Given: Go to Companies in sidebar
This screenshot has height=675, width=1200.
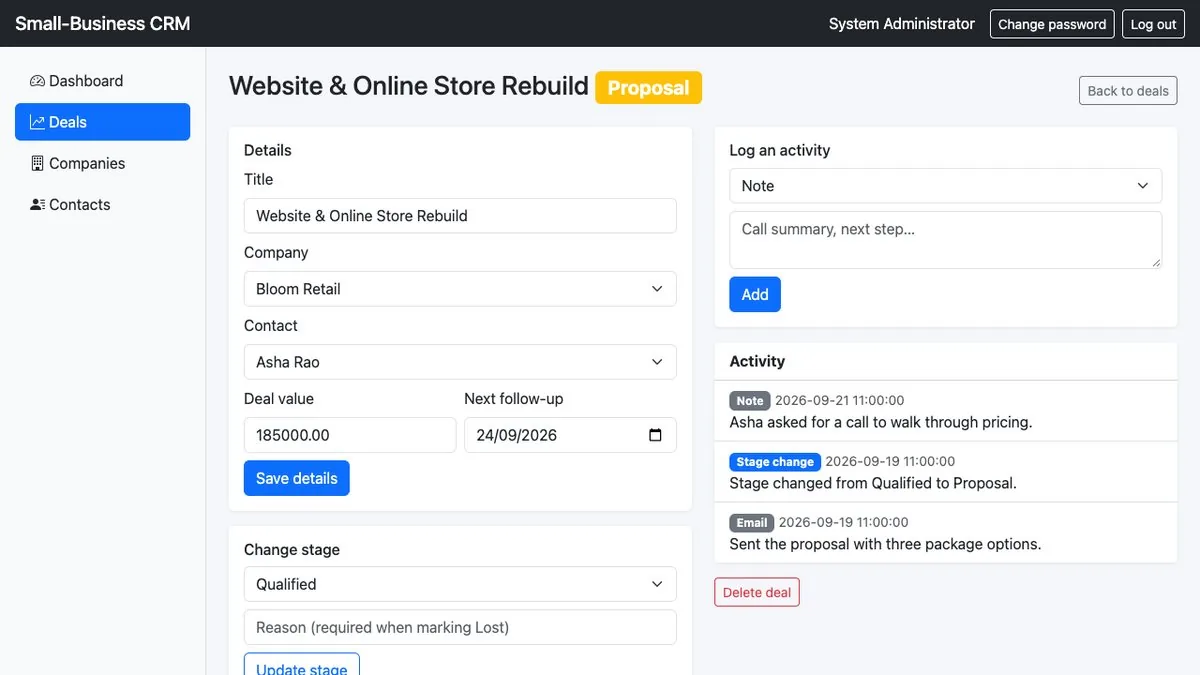Looking at the screenshot, I should coord(102,163).
